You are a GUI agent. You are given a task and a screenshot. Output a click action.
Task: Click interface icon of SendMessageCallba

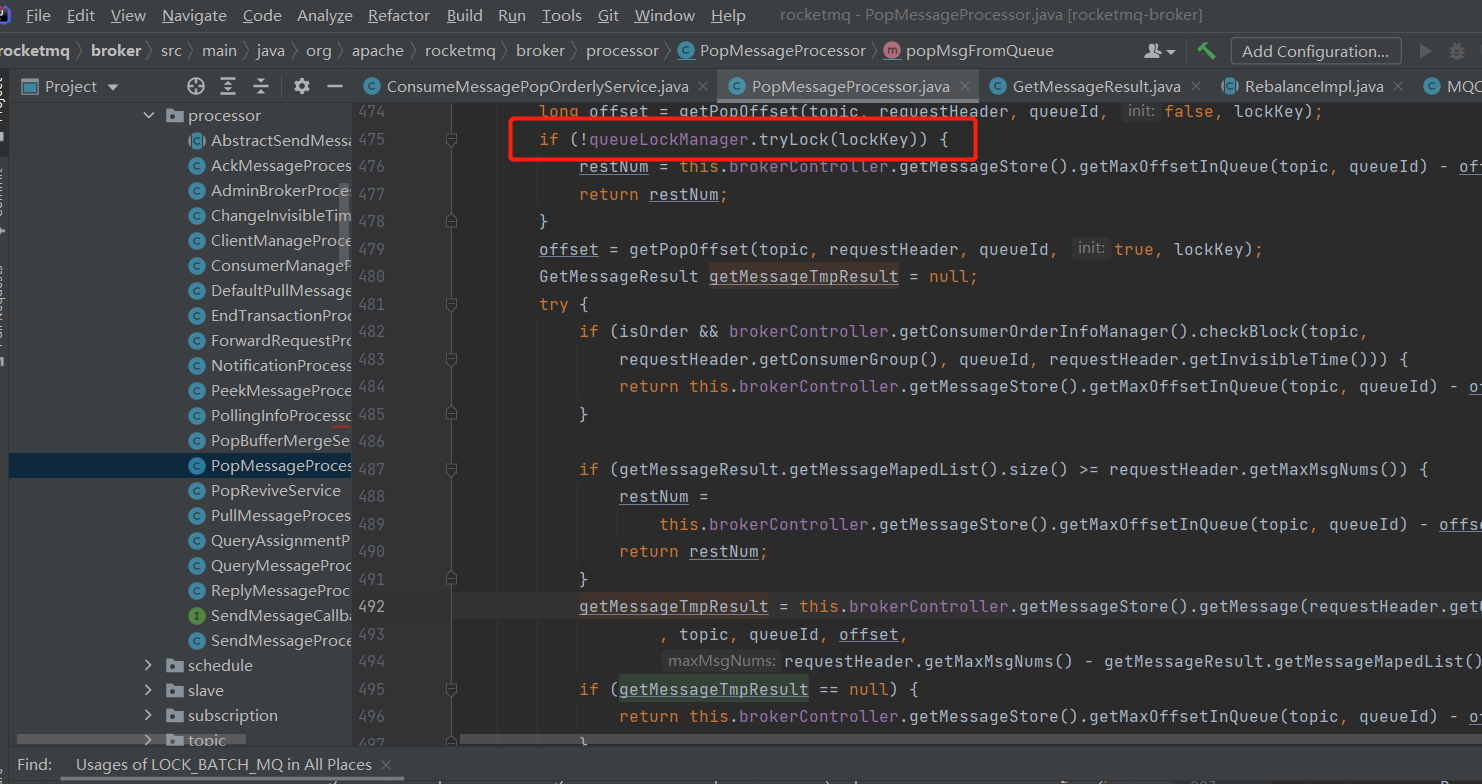pos(197,616)
